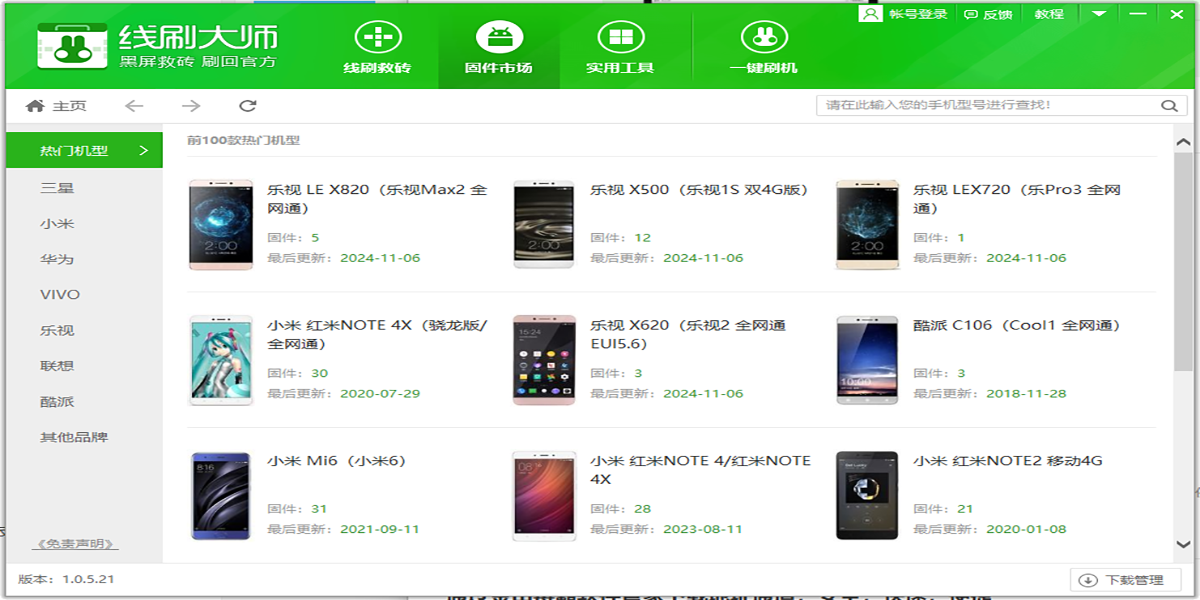Open 帐号登录 account login
The height and width of the screenshot is (600, 1200).
[x=904, y=14]
